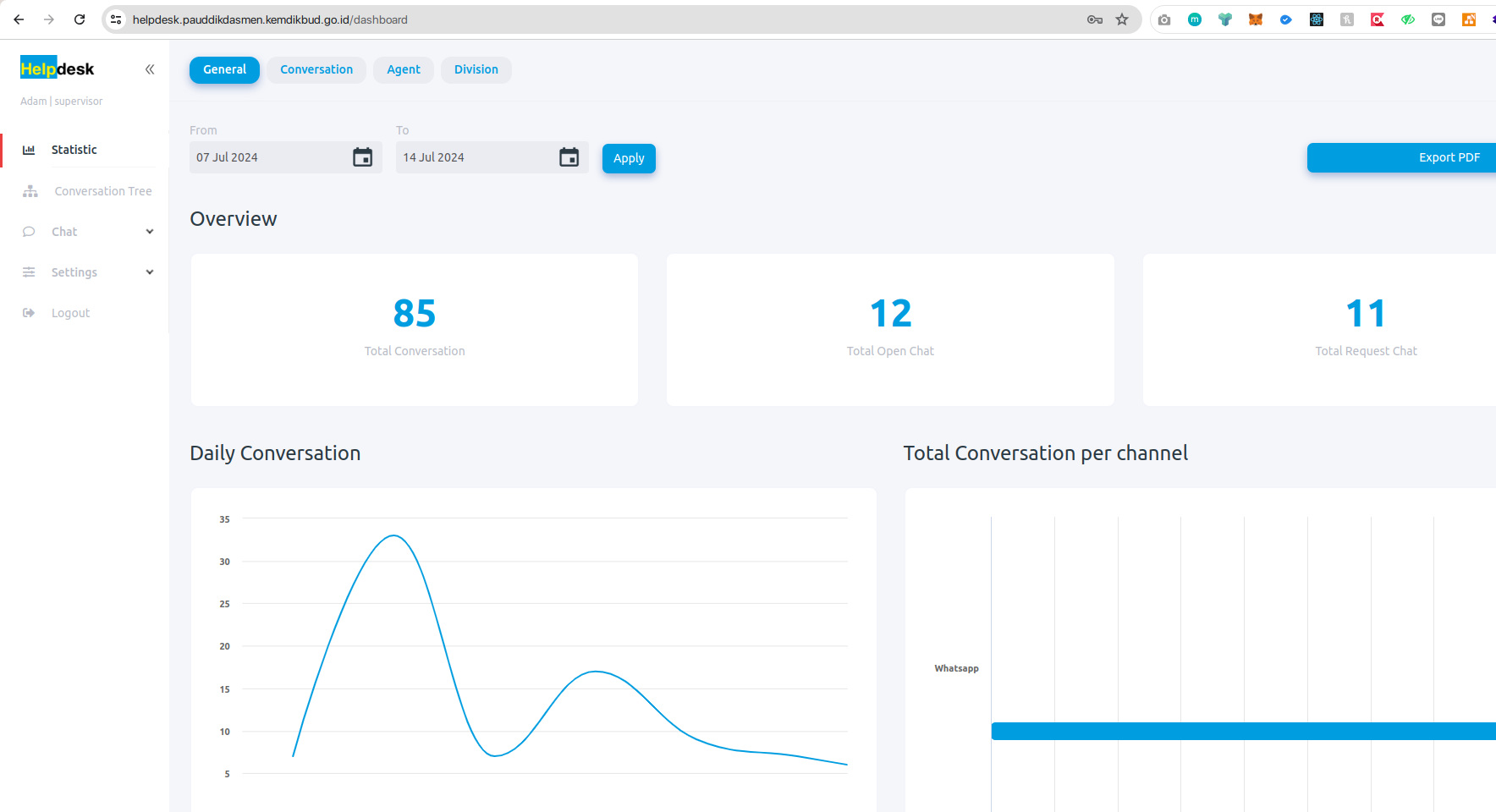Go back using the browser back arrow

(x=19, y=19)
